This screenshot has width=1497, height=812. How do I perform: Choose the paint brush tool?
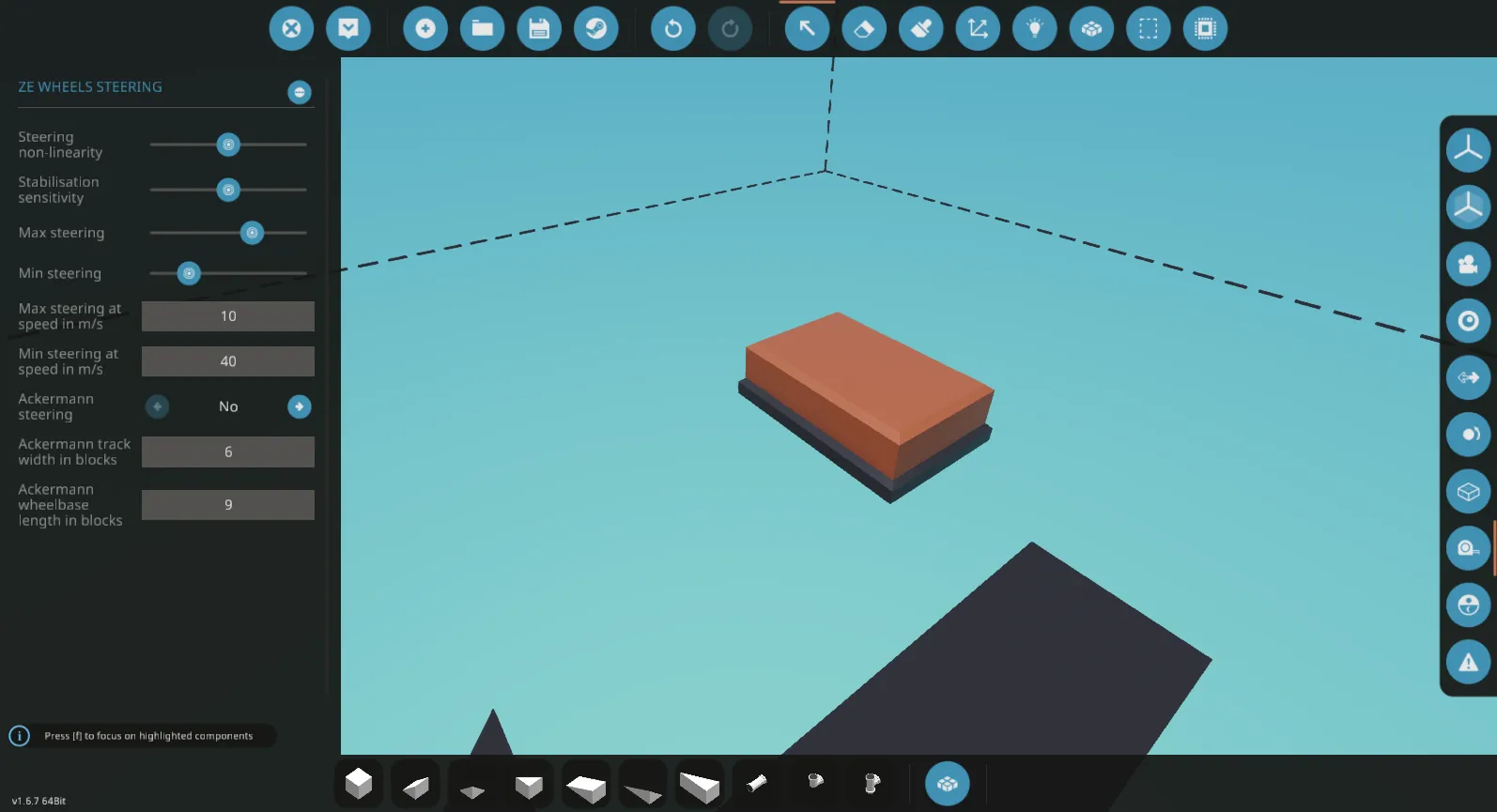click(x=920, y=28)
